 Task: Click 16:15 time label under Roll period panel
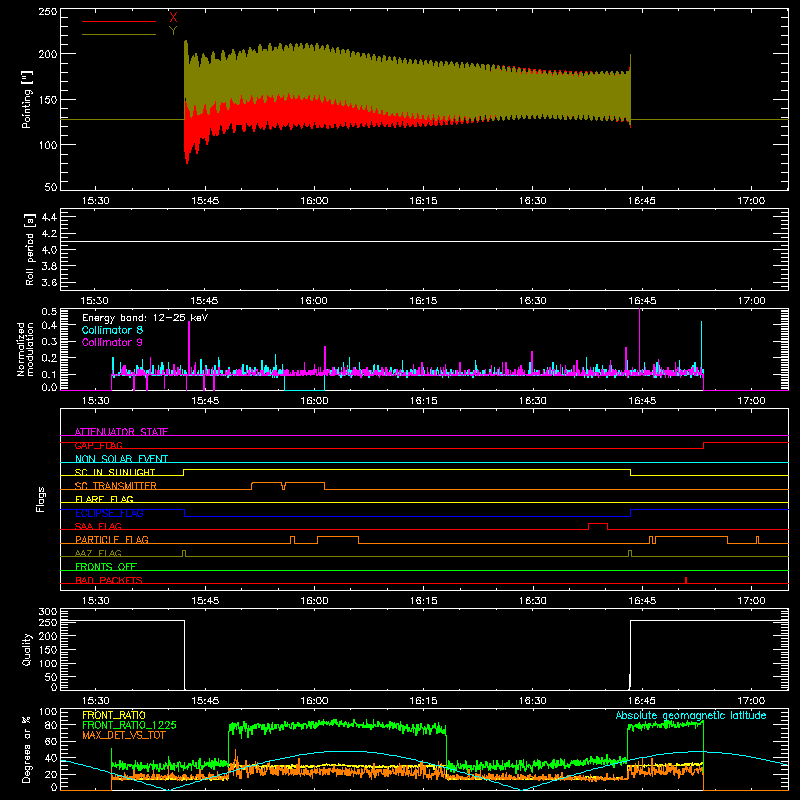(x=423, y=301)
